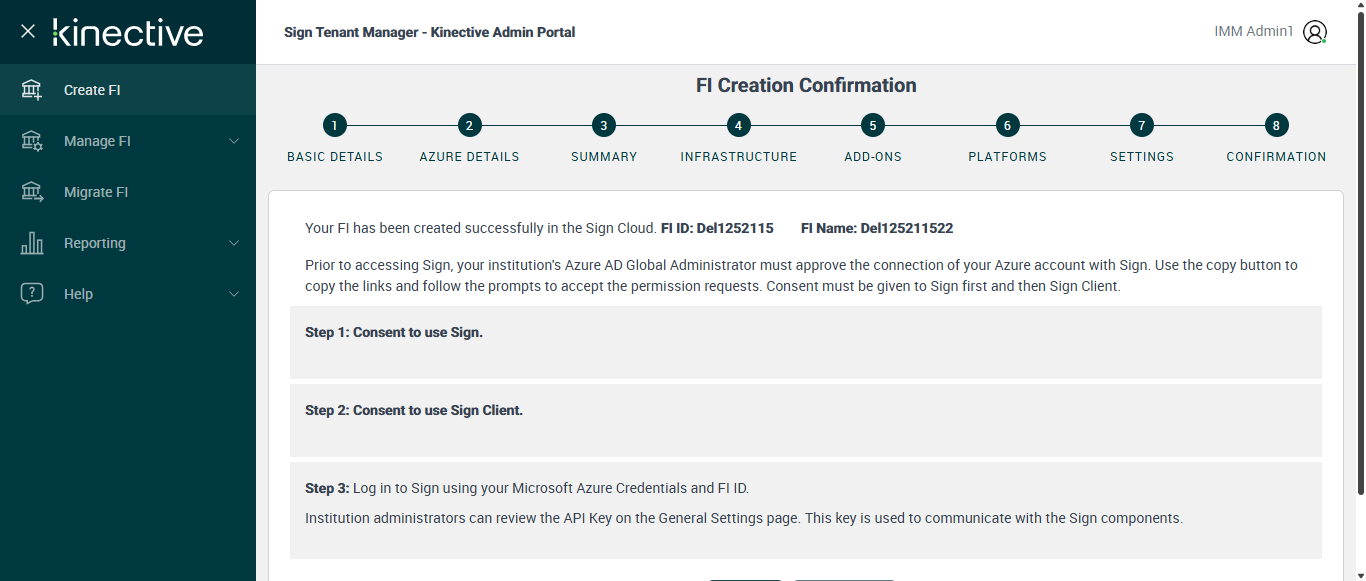Viewport: 1366px width, 581px height.
Task: Click the Manage FI bank-gear icon
Action: click(x=32, y=141)
